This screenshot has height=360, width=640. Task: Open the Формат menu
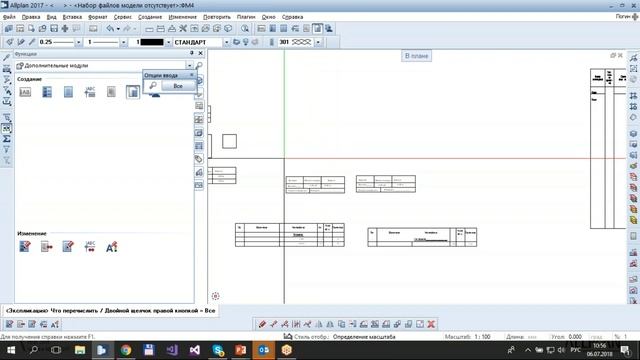[98, 17]
